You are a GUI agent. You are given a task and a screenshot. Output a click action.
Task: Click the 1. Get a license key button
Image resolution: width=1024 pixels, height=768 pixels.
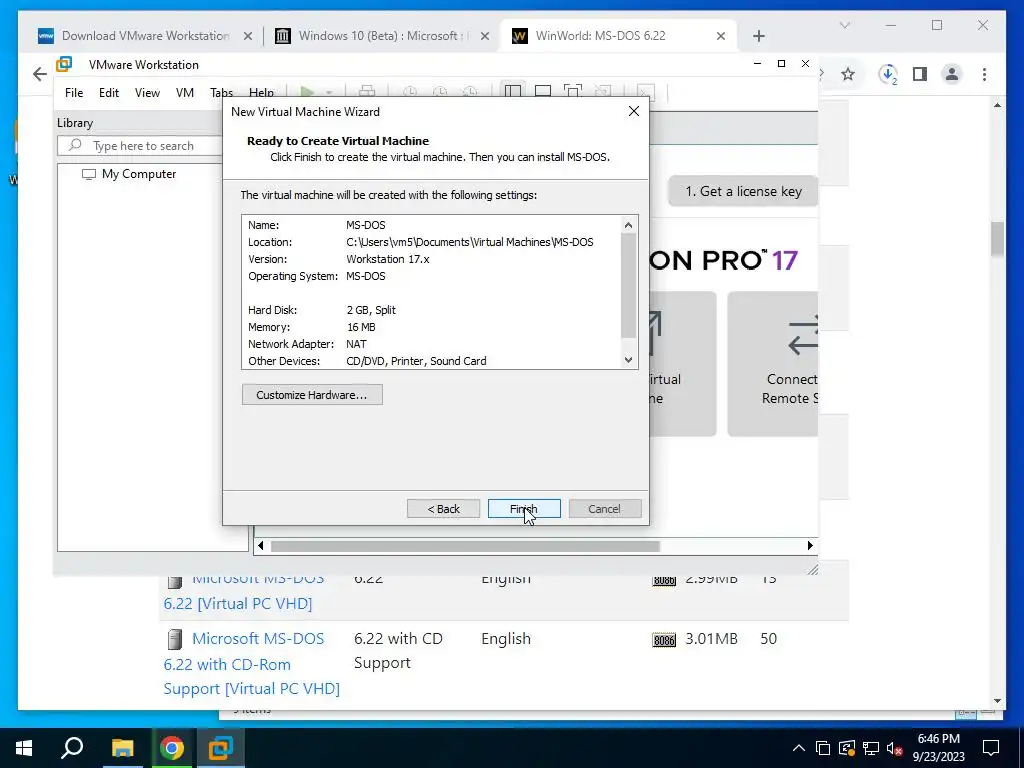tap(743, 191)
